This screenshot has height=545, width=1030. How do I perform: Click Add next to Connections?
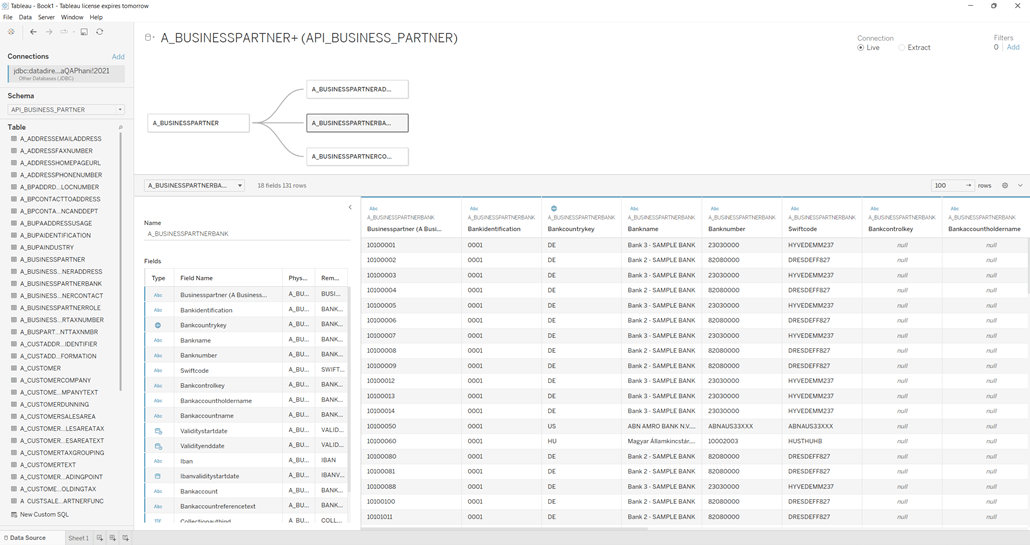pyautogui.click(x=118, y=57)
